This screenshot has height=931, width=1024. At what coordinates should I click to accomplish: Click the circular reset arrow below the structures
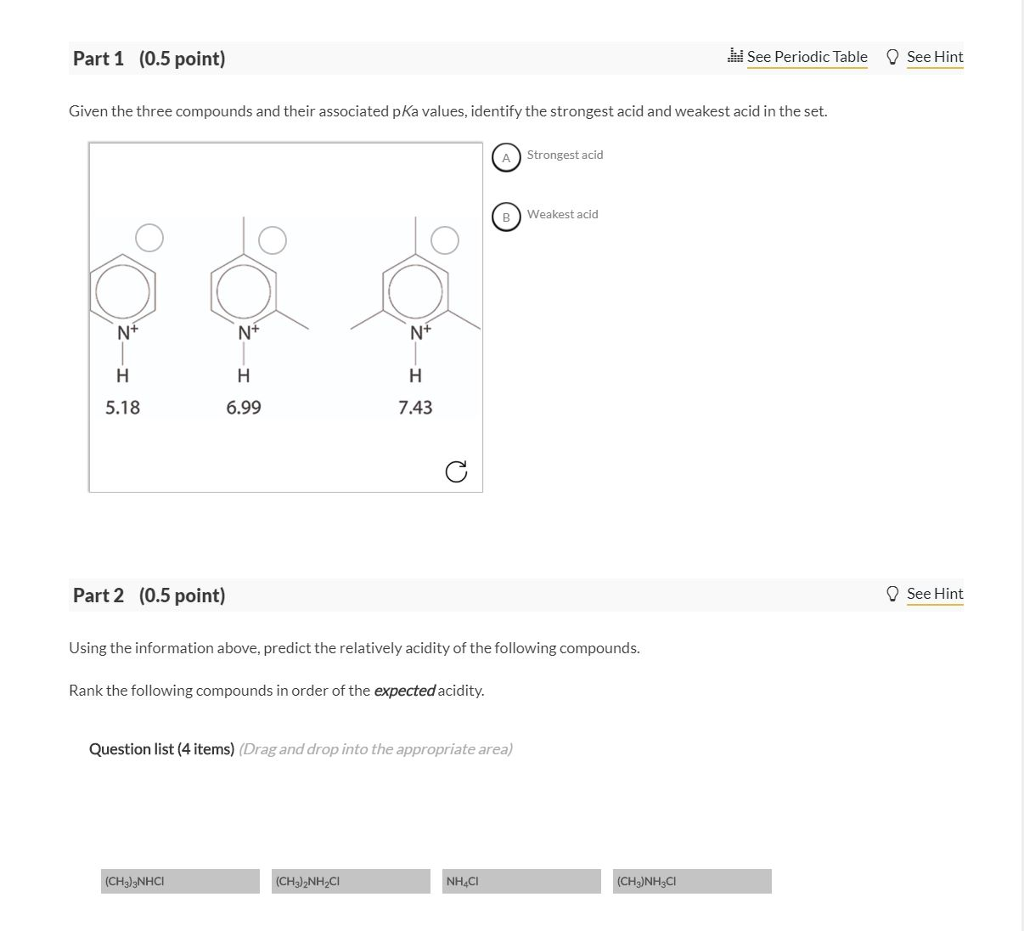(x=456, y=471)
